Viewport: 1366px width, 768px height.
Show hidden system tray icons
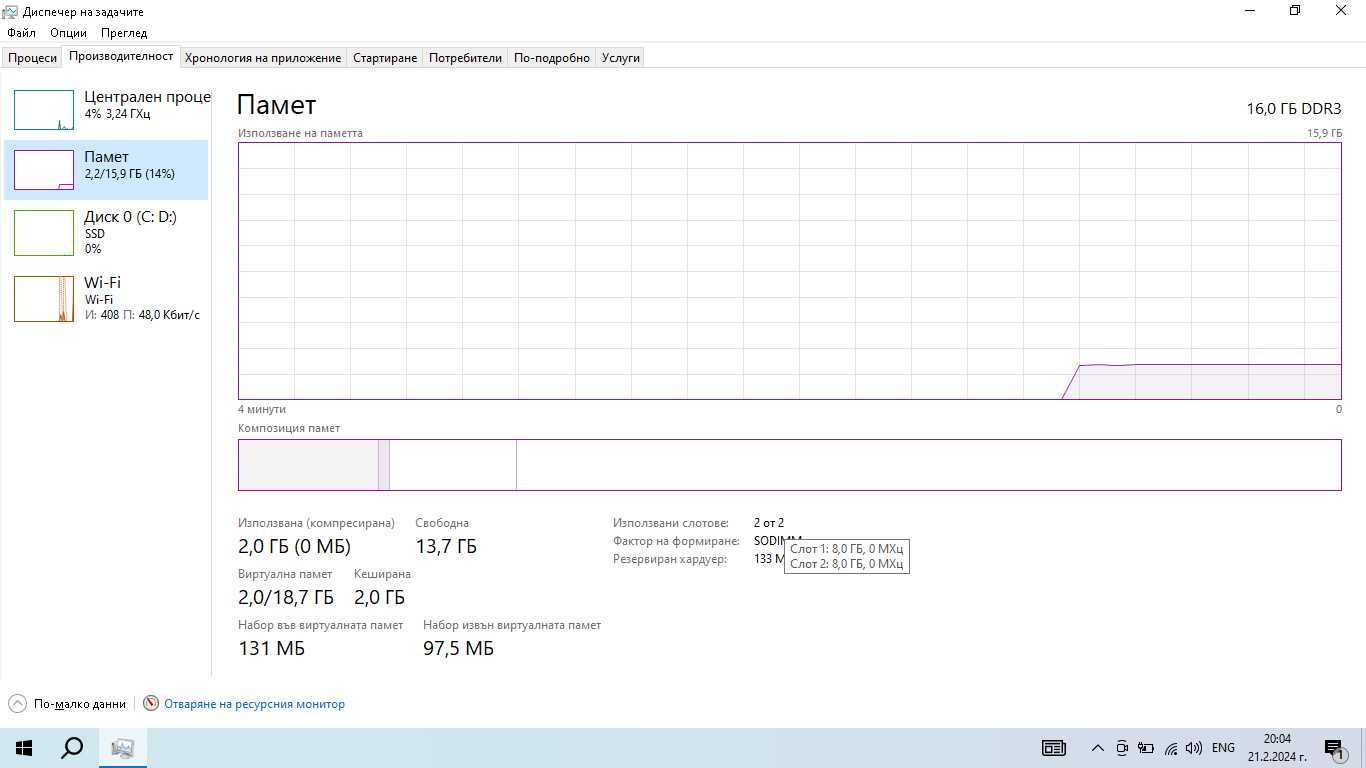point(1097,748)
